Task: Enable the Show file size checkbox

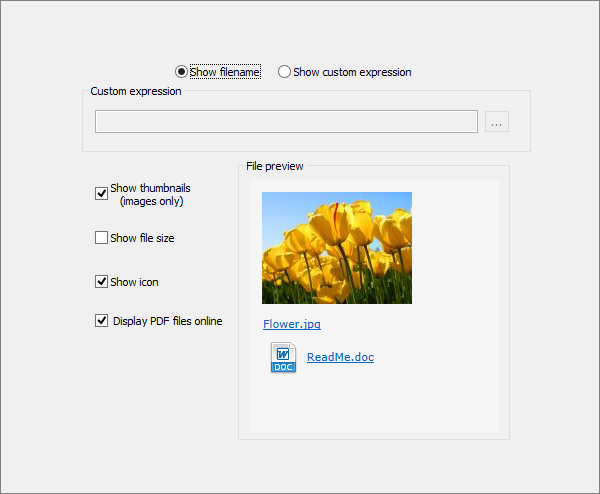Action: pos(101,238)
